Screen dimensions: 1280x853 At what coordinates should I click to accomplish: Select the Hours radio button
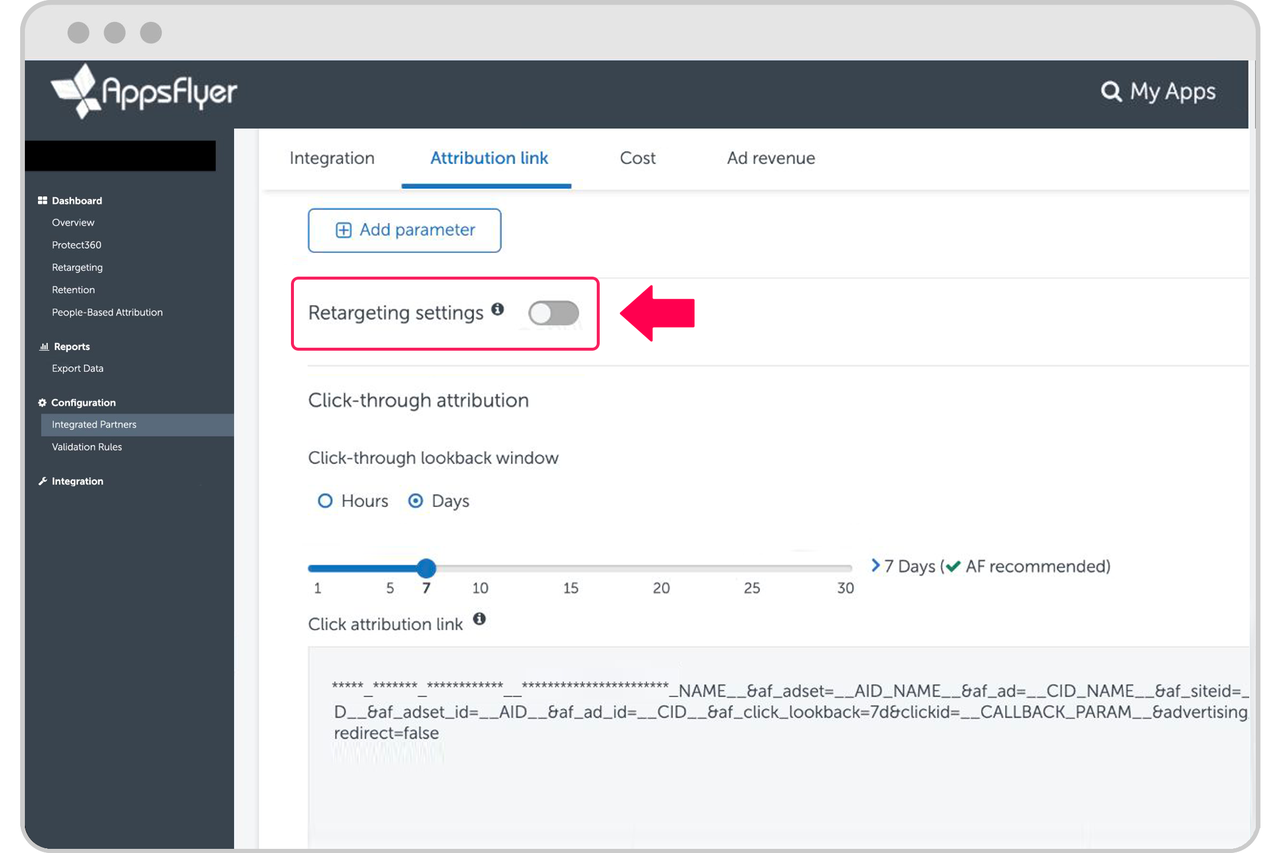[x=325, y=501]
